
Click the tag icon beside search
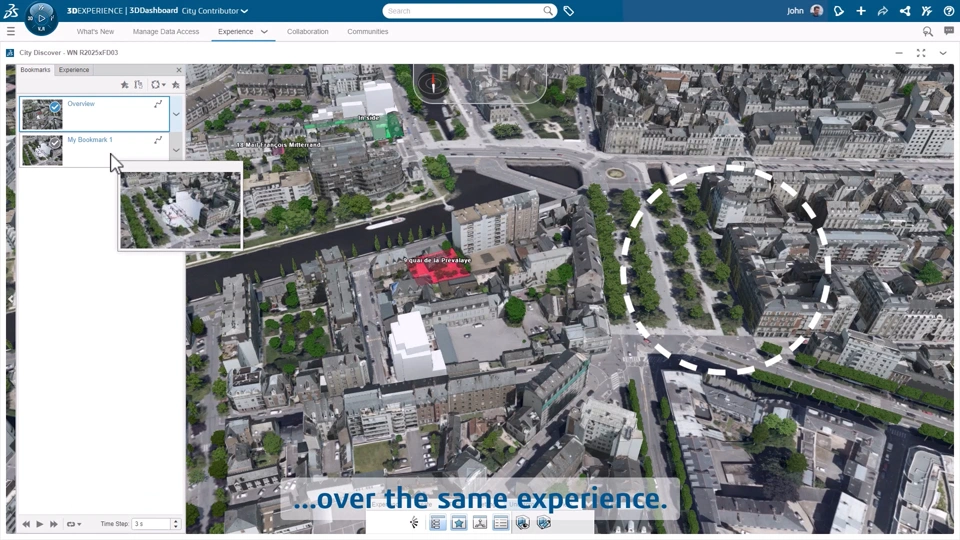[x=568, y=11]
